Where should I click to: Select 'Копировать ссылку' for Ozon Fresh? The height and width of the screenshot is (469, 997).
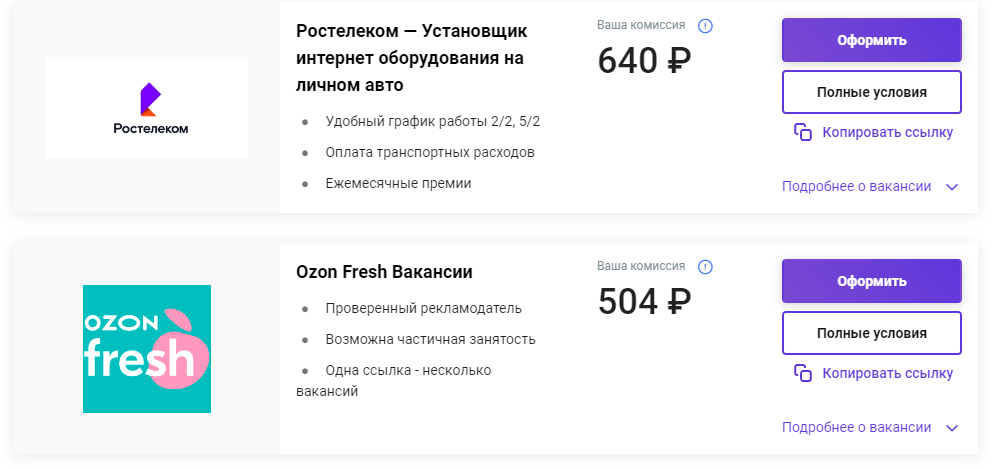coord(888,373)
